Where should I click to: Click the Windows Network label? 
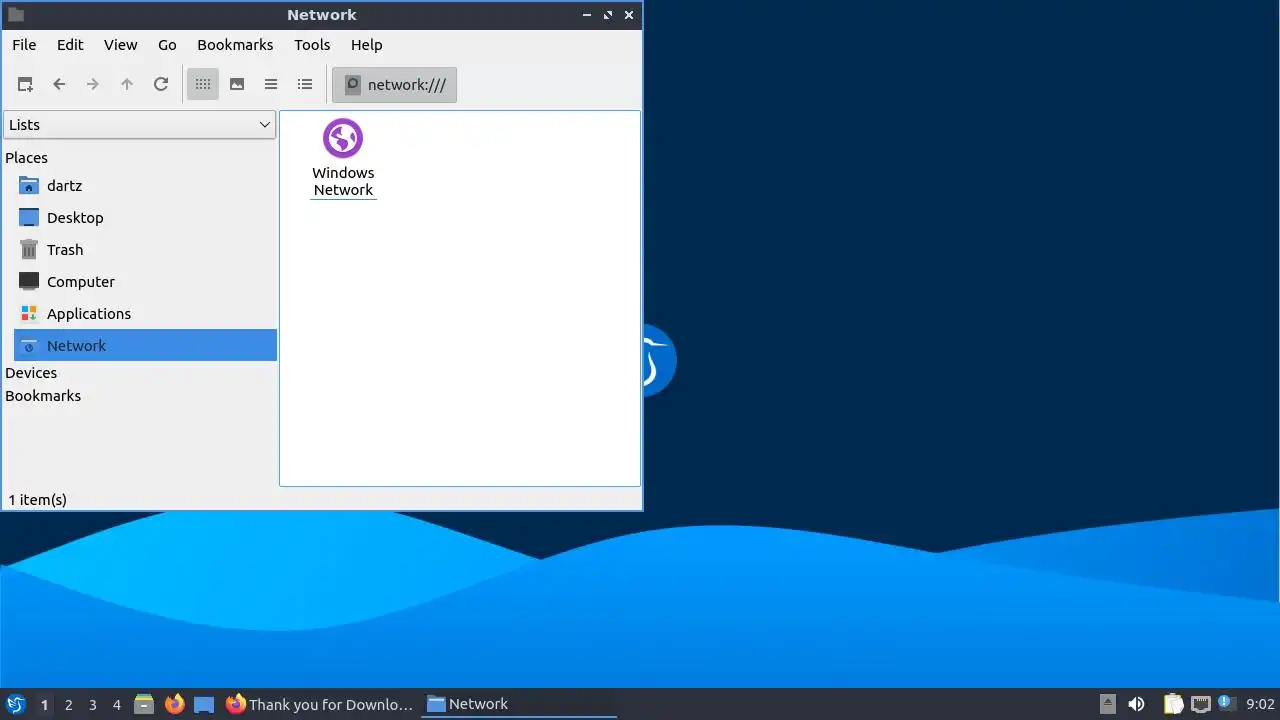[343, 181]
